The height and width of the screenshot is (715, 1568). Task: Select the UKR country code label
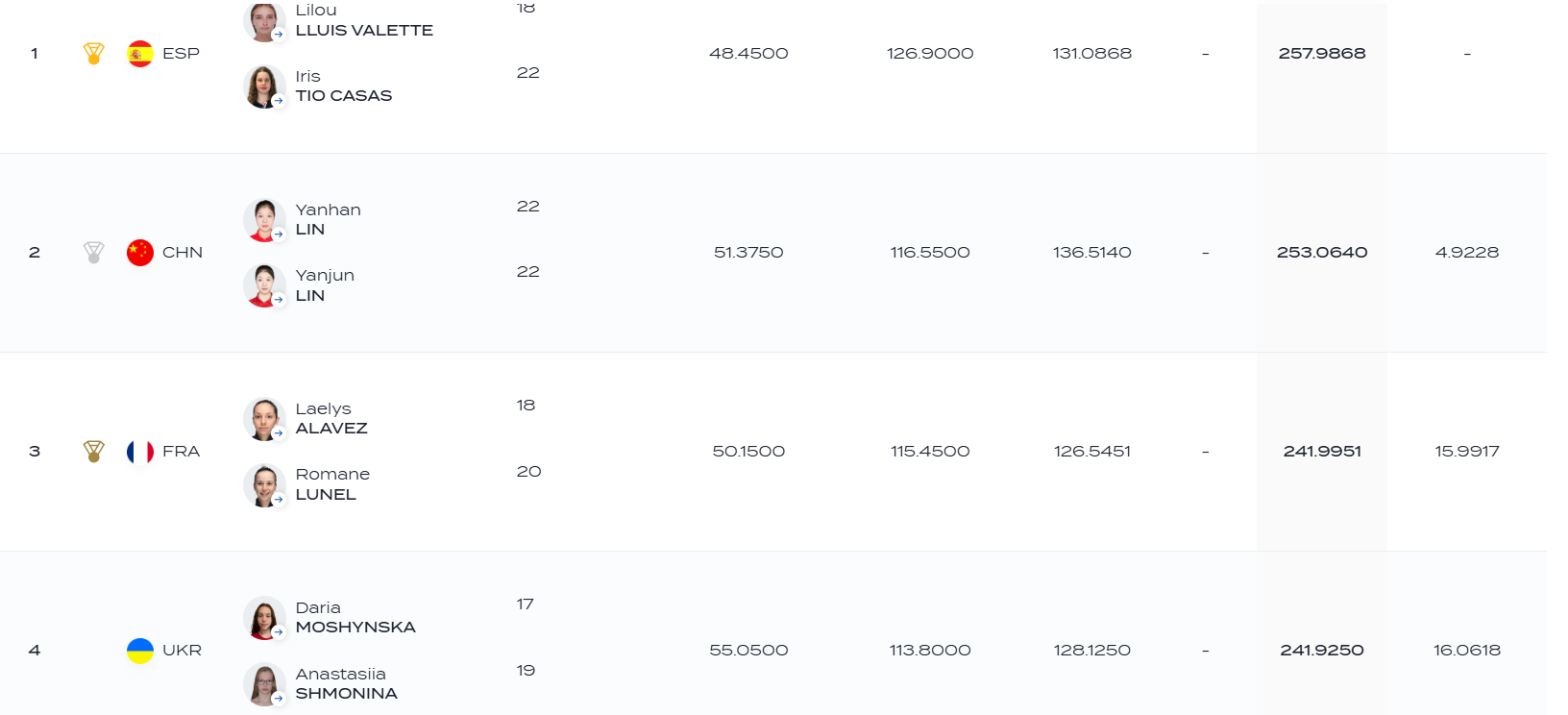[183, 651]
